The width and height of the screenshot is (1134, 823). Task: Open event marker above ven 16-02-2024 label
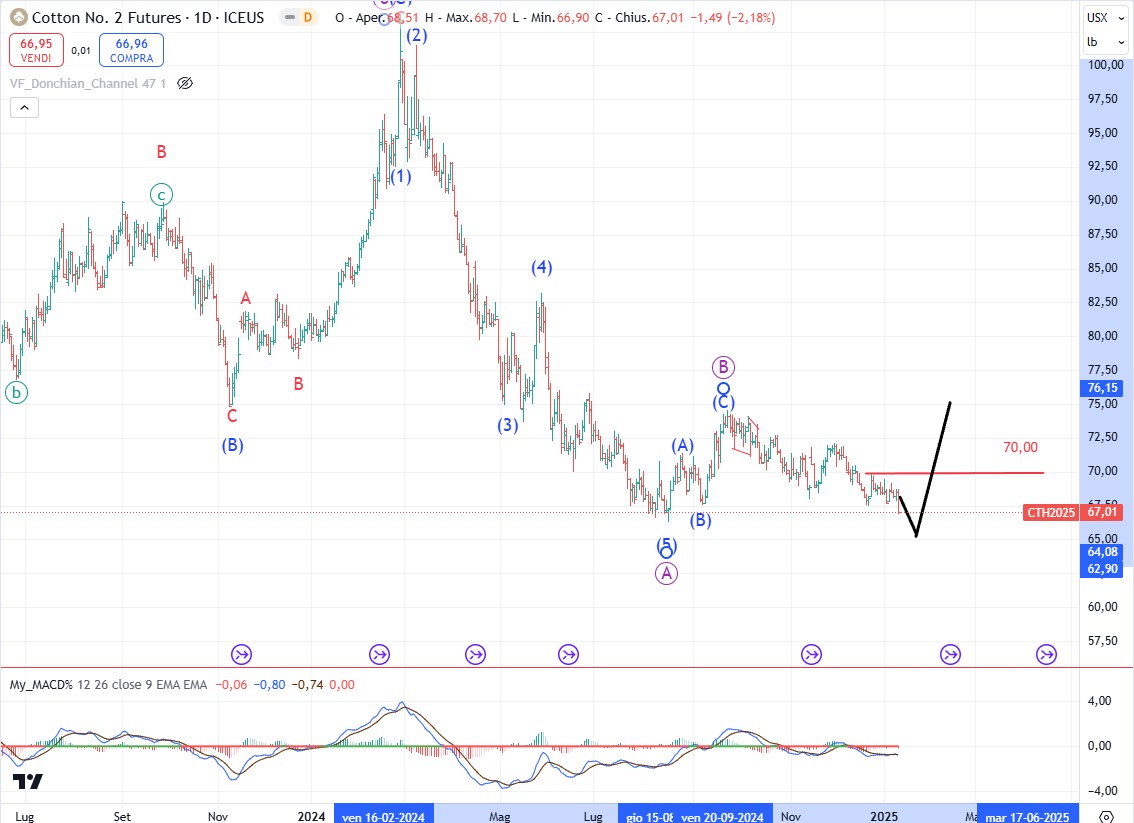(x=380, y=654)
